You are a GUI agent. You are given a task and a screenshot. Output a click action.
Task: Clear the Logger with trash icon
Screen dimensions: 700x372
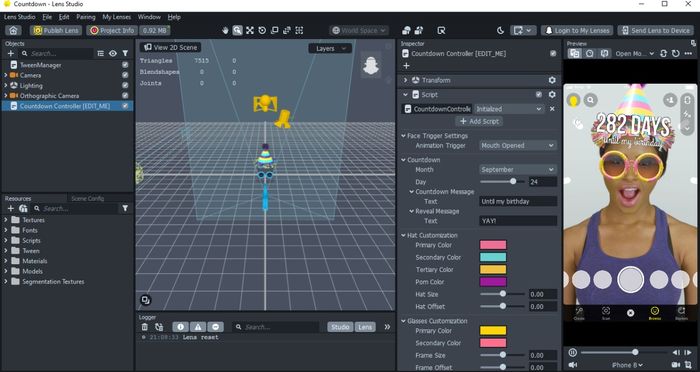click(x=145, y=327)
